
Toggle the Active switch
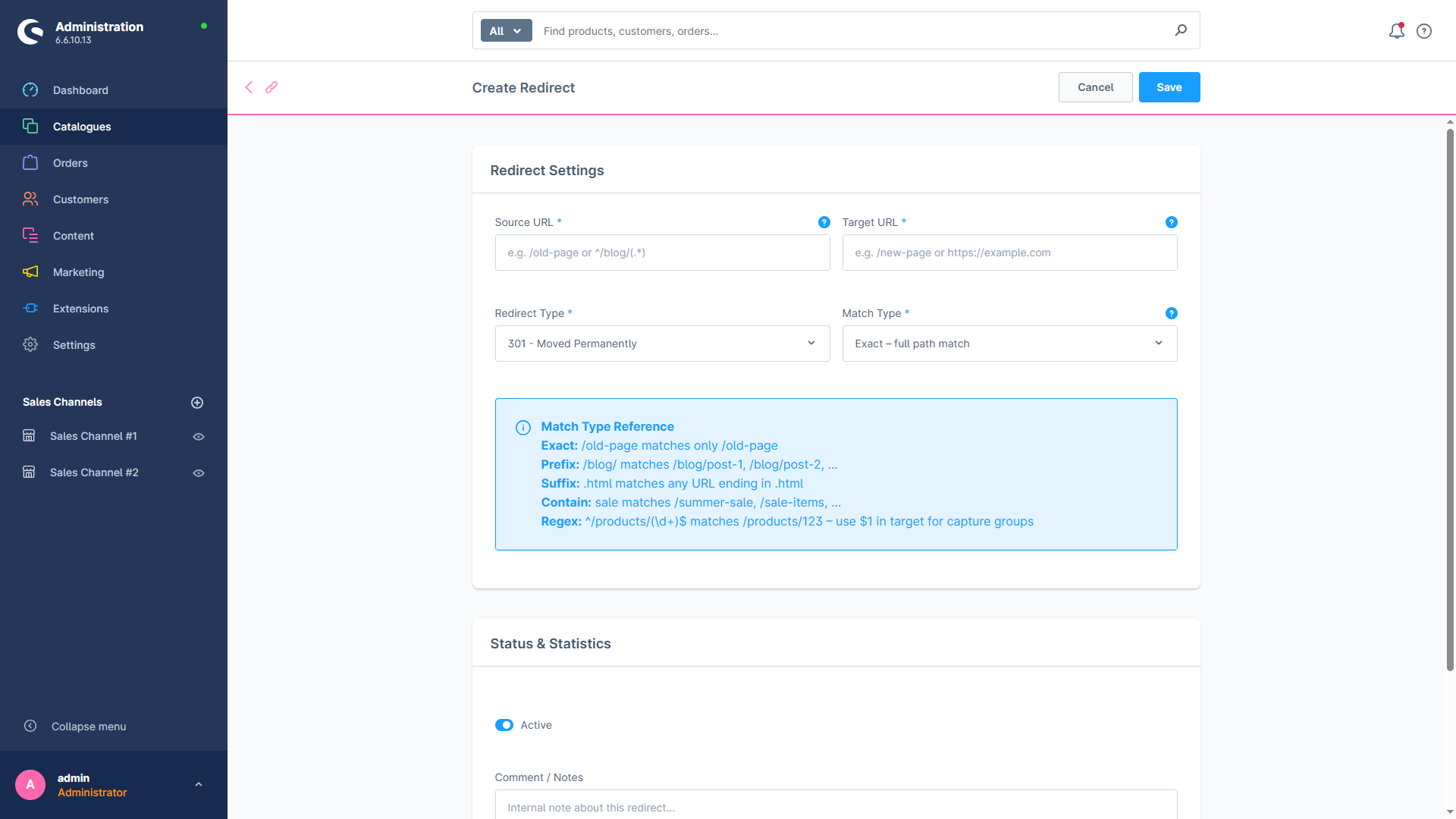pyautogui.click(x=504, y=726)
